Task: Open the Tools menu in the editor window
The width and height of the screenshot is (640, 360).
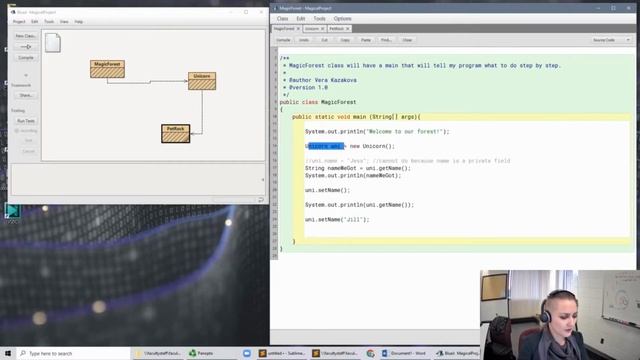Action: coord(320,19)
